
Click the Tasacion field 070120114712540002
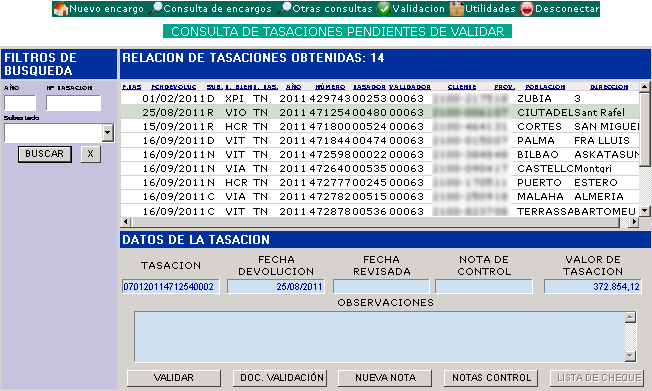(170, 287)
